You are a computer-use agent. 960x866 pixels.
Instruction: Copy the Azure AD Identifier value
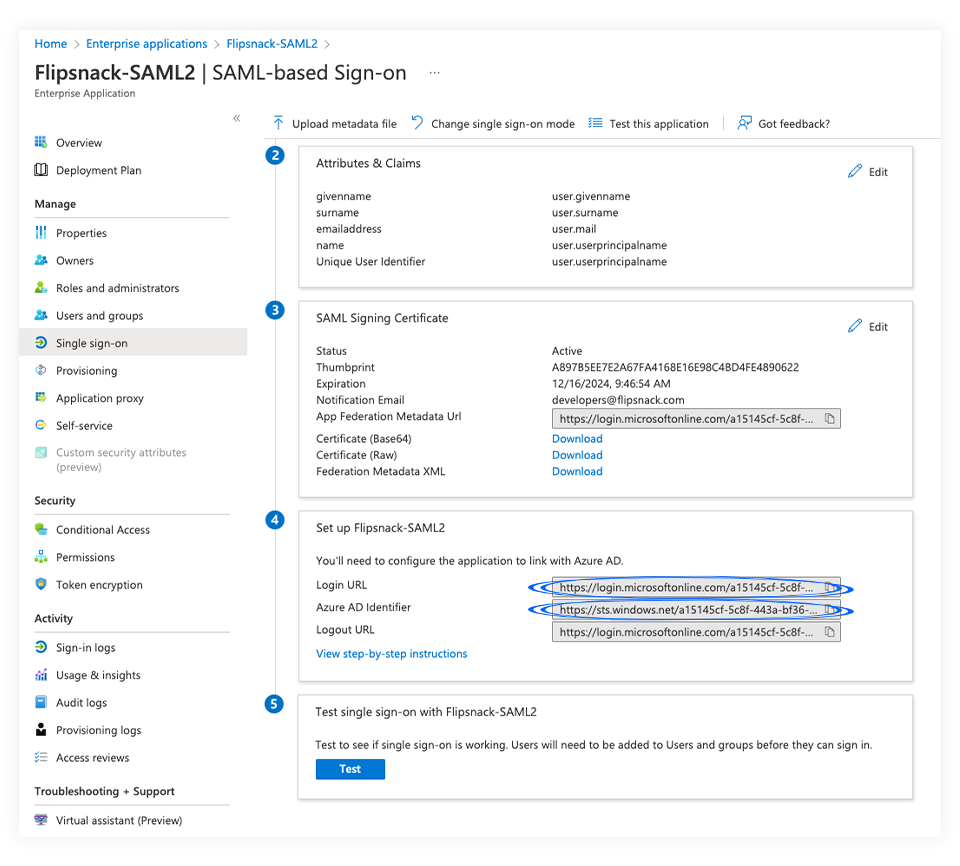coord(830,609)
